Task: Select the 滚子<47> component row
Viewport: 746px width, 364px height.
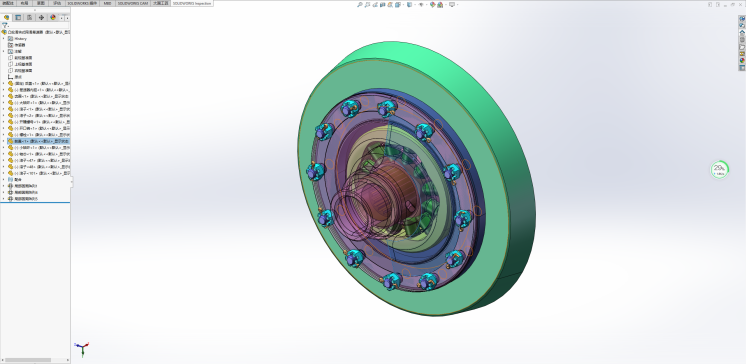Action: (38, 160)
